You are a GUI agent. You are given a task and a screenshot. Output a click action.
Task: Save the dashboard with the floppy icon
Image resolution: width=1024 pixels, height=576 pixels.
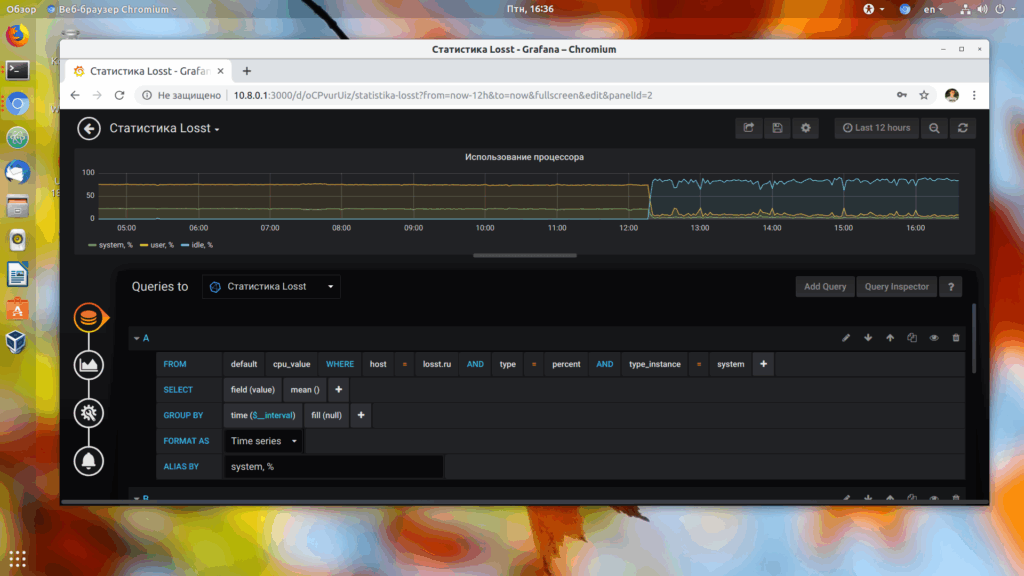[777, 128]
